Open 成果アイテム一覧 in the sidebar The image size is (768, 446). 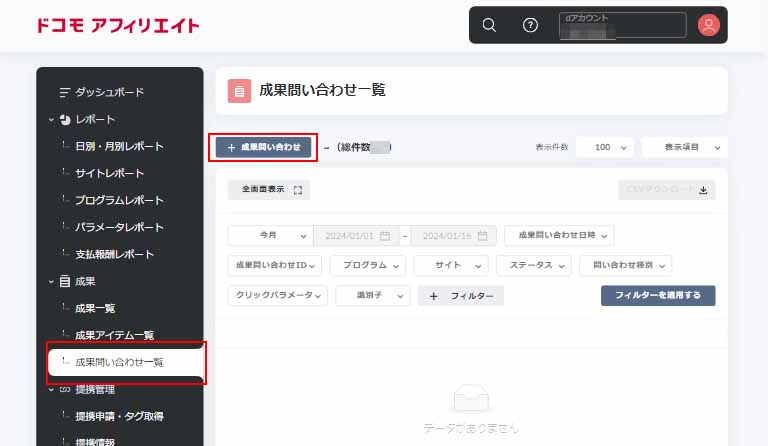tap(114, 335)
